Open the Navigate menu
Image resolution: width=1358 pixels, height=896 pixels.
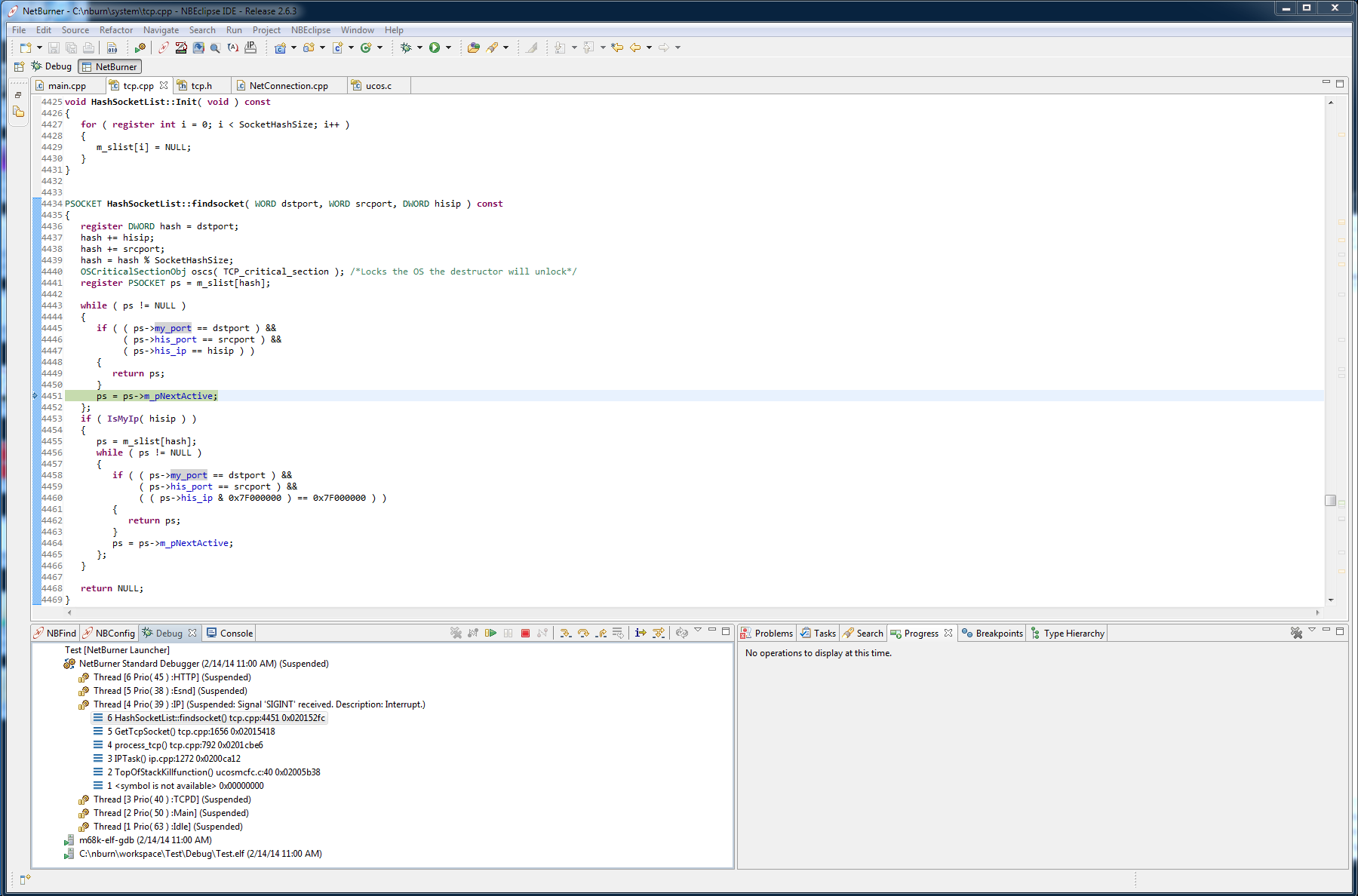161,30
